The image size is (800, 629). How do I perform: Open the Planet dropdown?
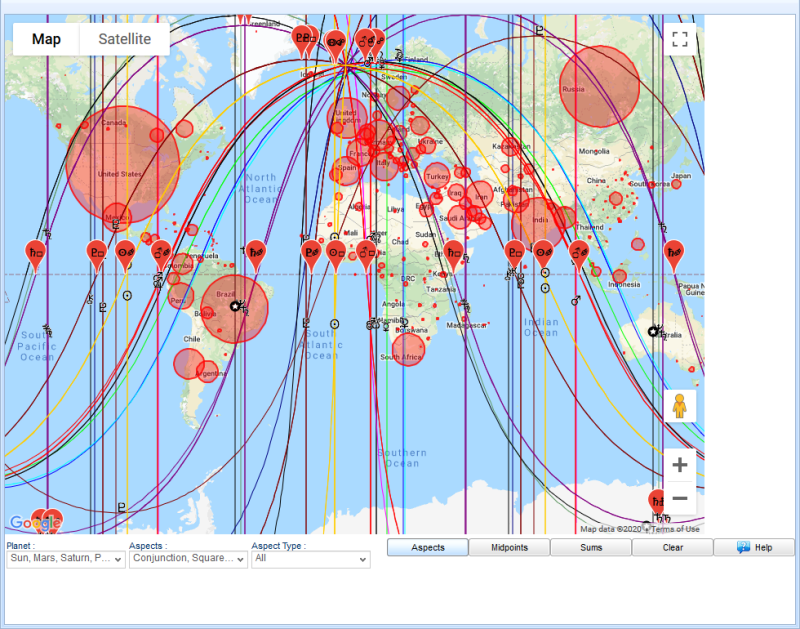point(66,559)
